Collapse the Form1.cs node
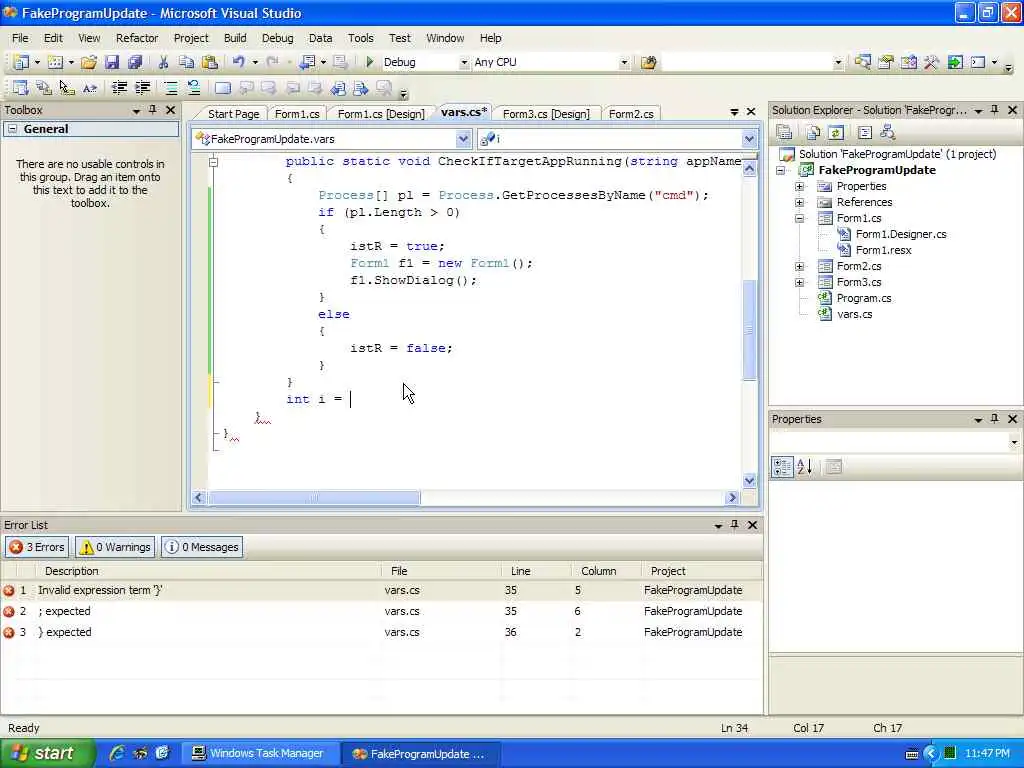 (x=799, y=218)
